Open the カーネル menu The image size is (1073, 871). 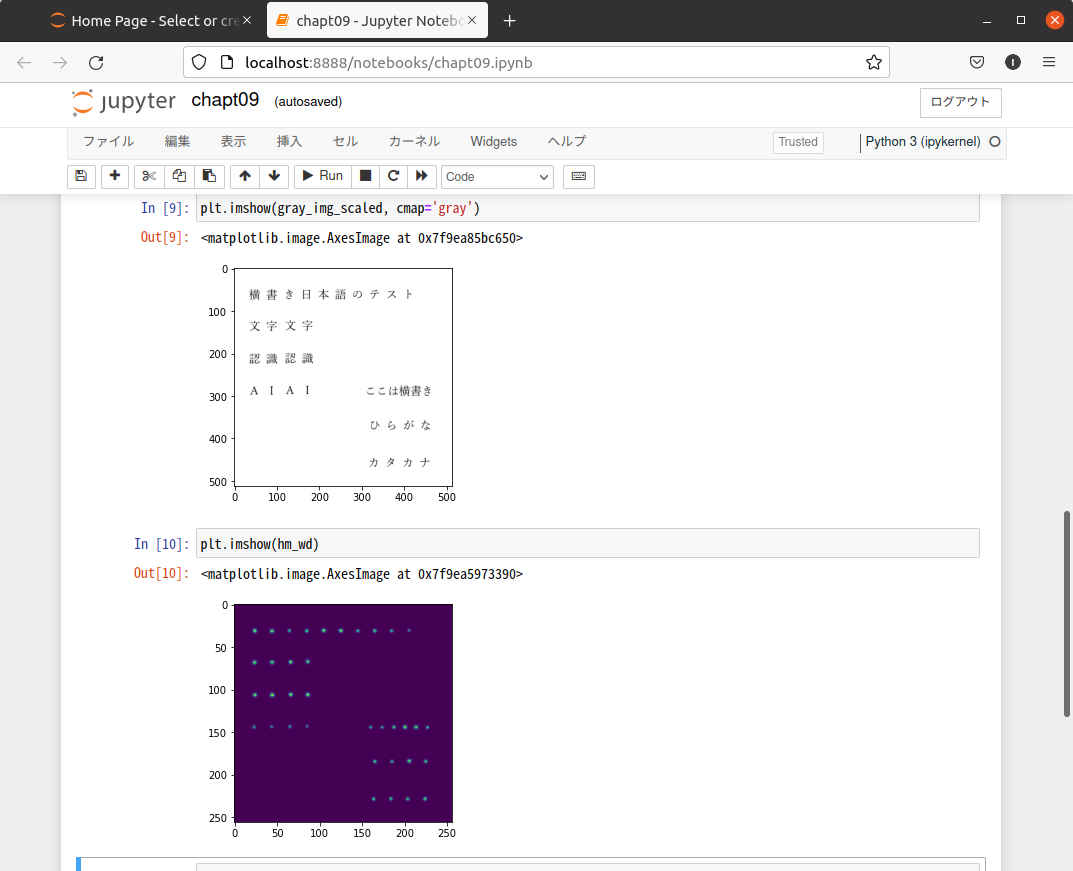(x=414, y=142)
